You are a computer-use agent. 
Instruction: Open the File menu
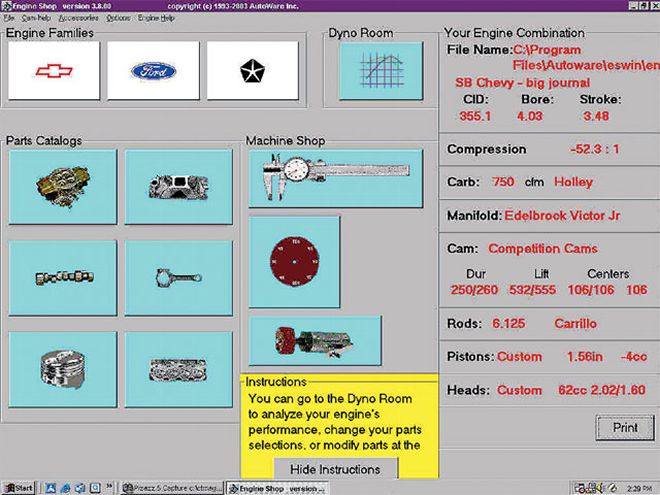[x=9, y=18]
